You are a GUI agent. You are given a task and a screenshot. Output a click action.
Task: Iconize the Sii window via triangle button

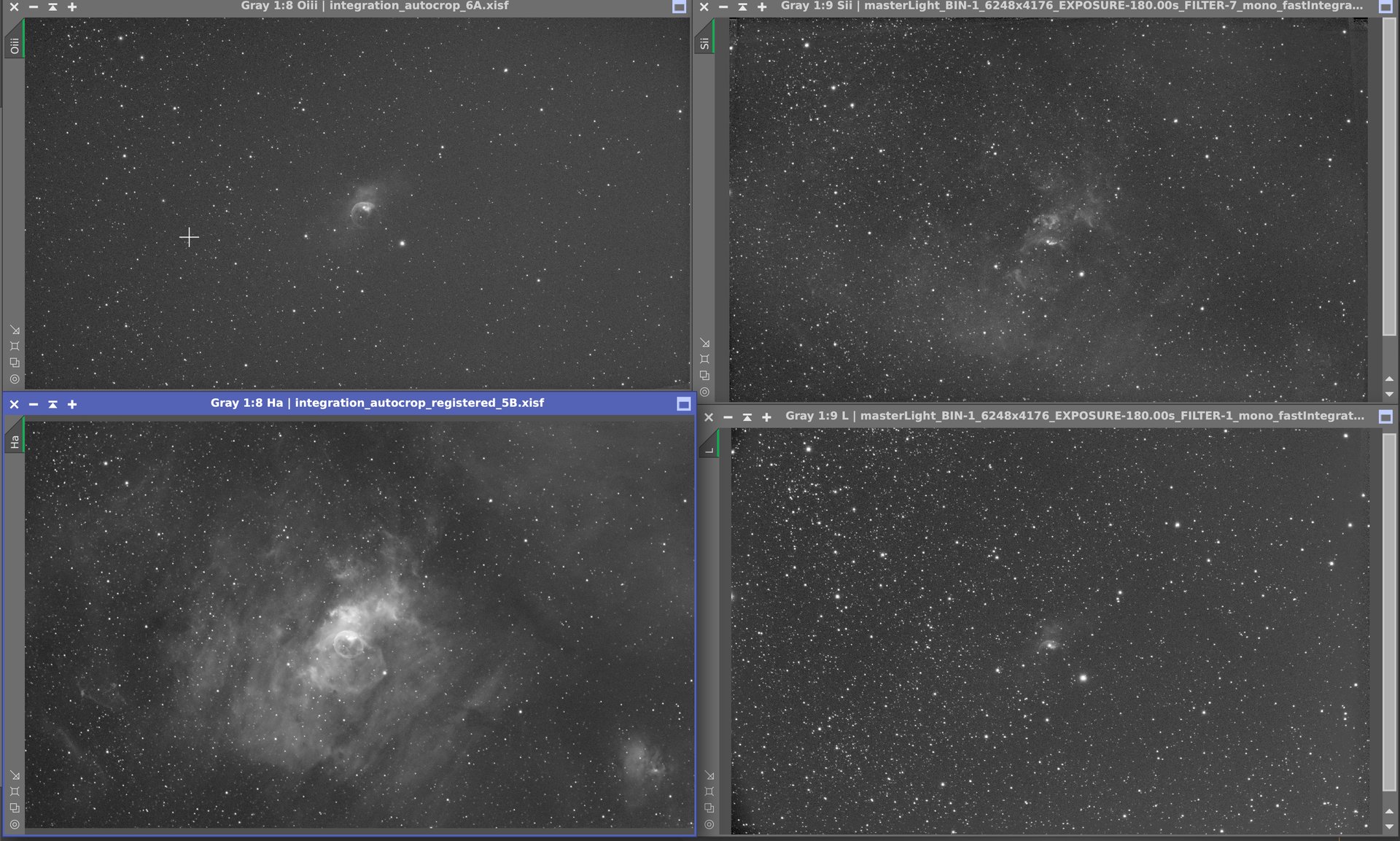pyautogui.click(x=742, y=7)
